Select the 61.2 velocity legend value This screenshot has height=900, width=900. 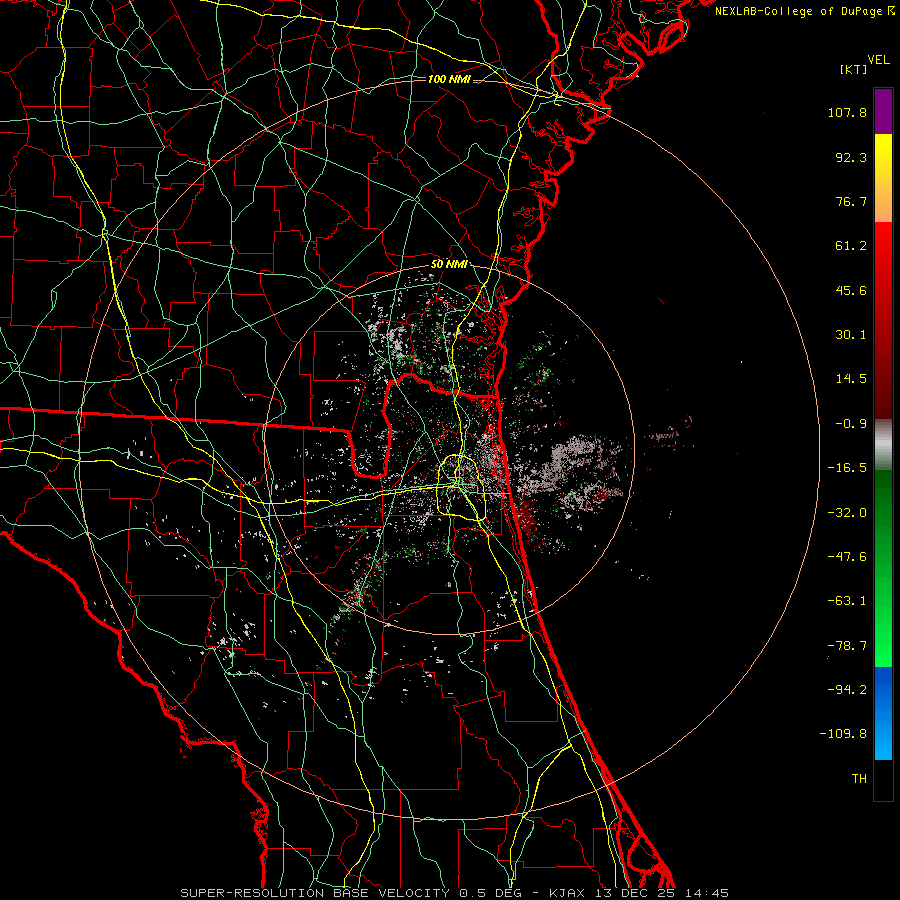851,246
